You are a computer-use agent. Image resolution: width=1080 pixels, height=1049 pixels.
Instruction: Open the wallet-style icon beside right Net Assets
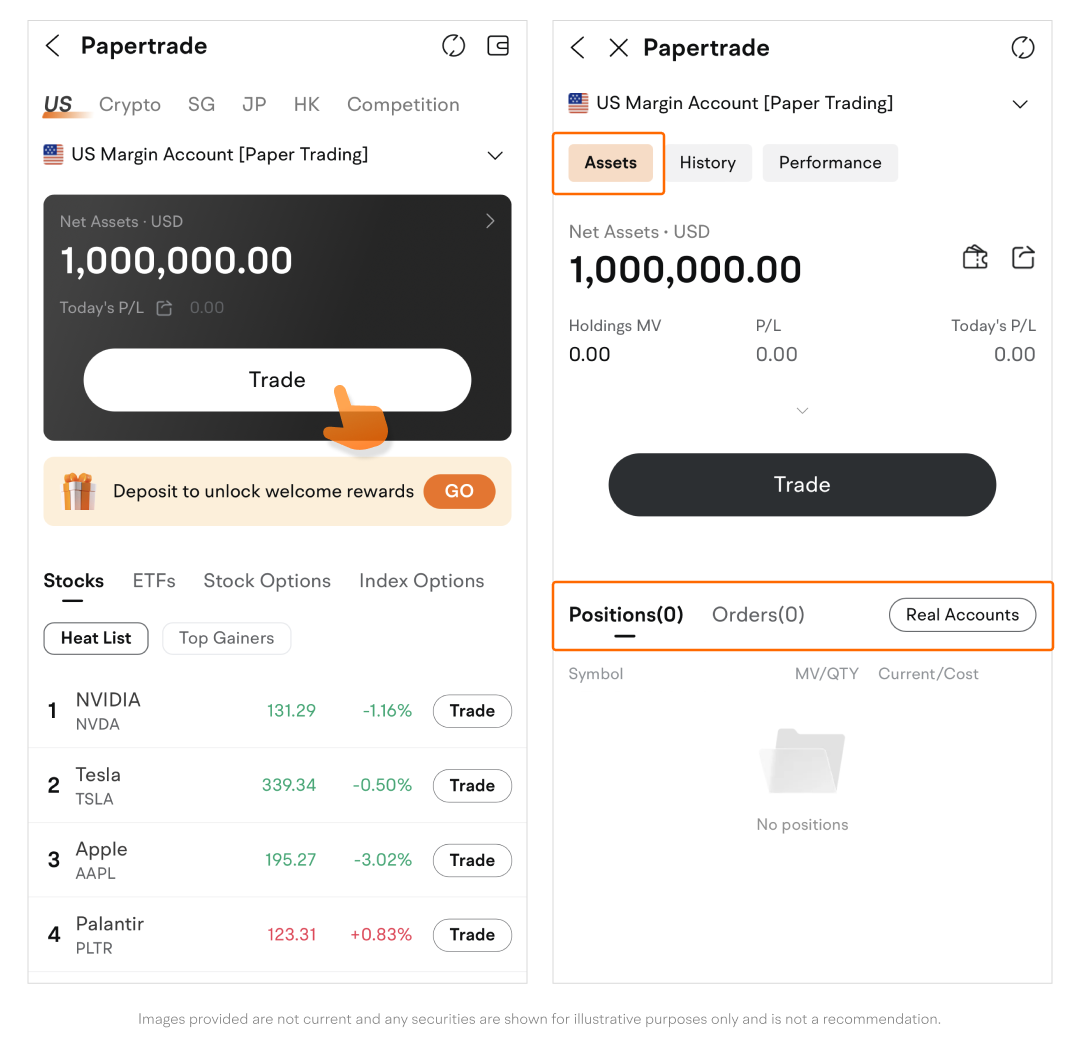(x=975, y=258)
